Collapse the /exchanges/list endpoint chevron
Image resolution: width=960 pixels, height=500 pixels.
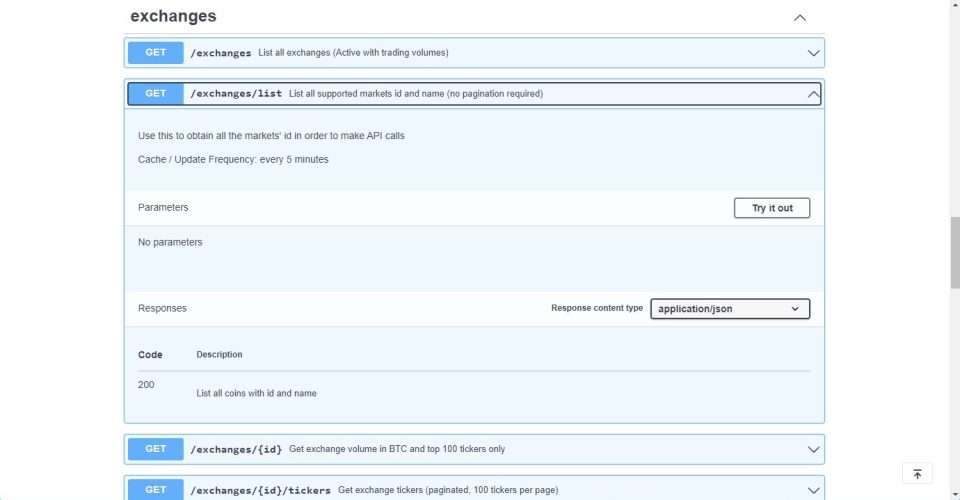coord(813,94)
